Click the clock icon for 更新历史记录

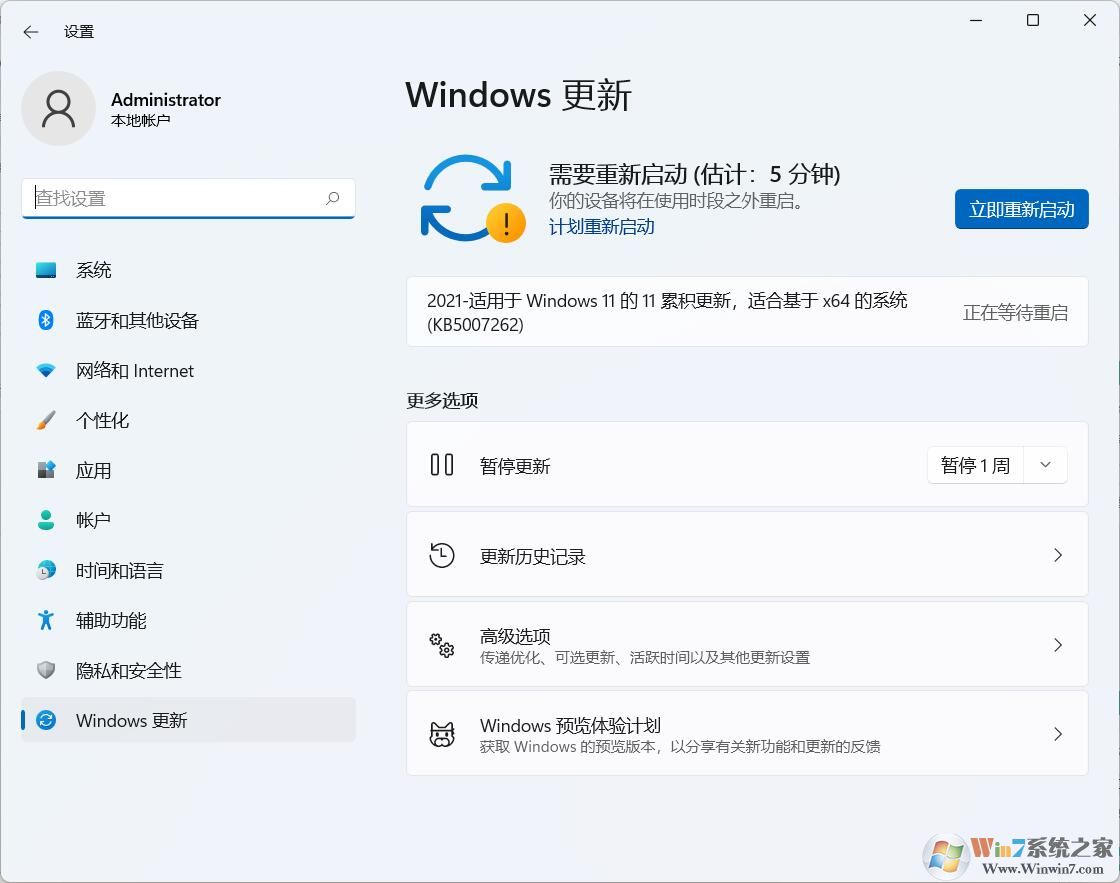click(x=441, y=555)
